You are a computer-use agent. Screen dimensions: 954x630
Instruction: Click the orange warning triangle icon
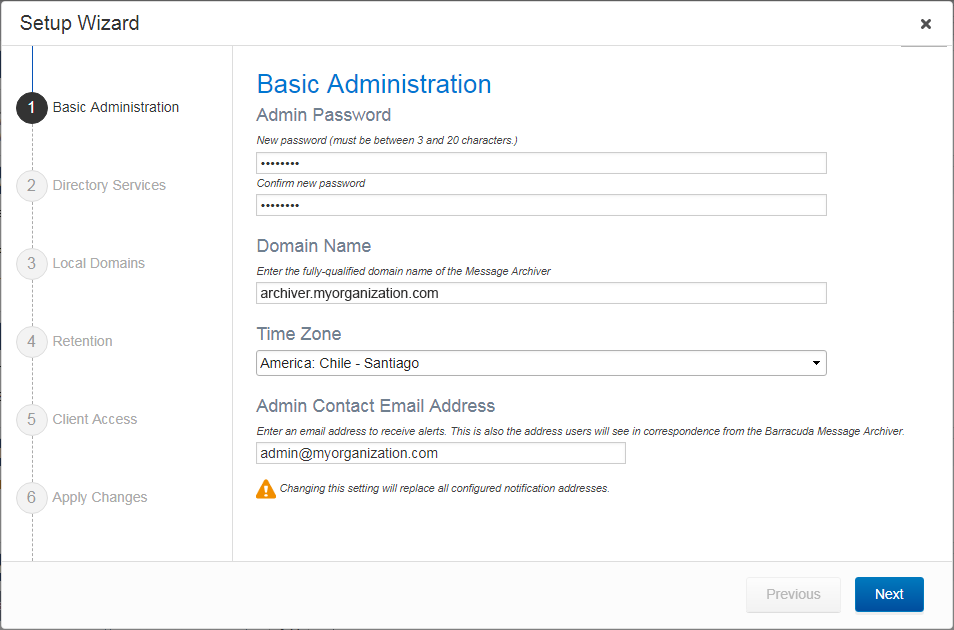(x=267, y=488)
